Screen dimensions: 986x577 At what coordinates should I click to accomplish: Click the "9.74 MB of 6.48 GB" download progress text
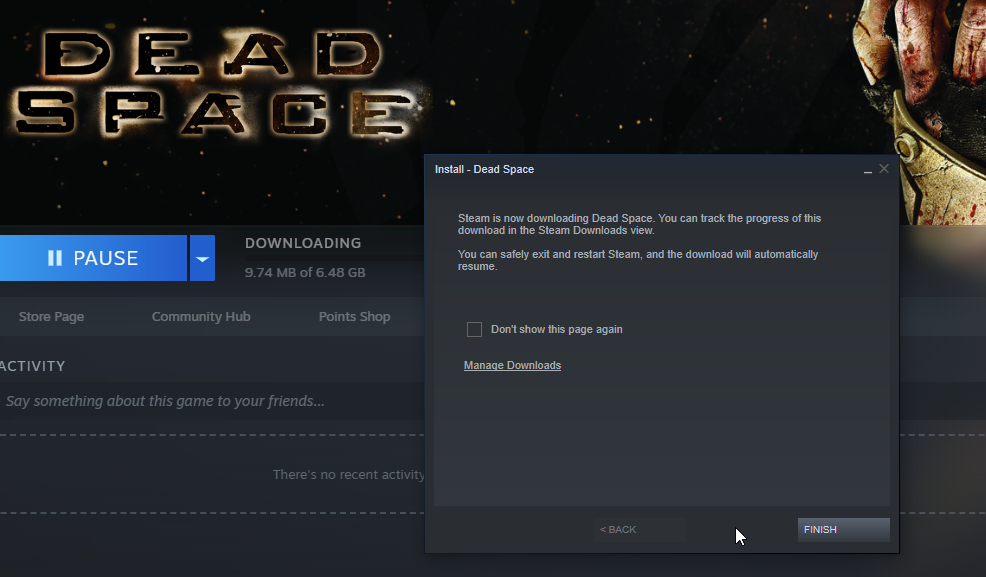[305, 273]
